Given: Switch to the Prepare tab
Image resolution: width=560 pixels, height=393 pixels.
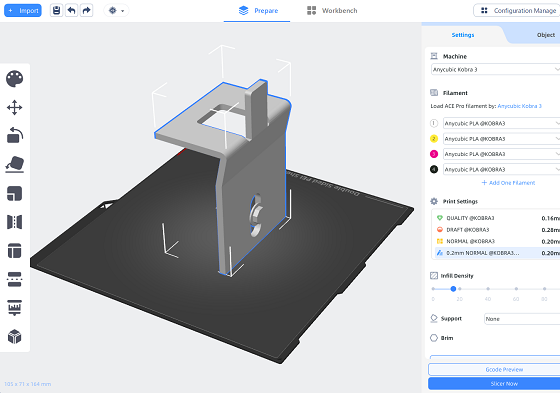Looking at the screenshot, I should point(258,11).
